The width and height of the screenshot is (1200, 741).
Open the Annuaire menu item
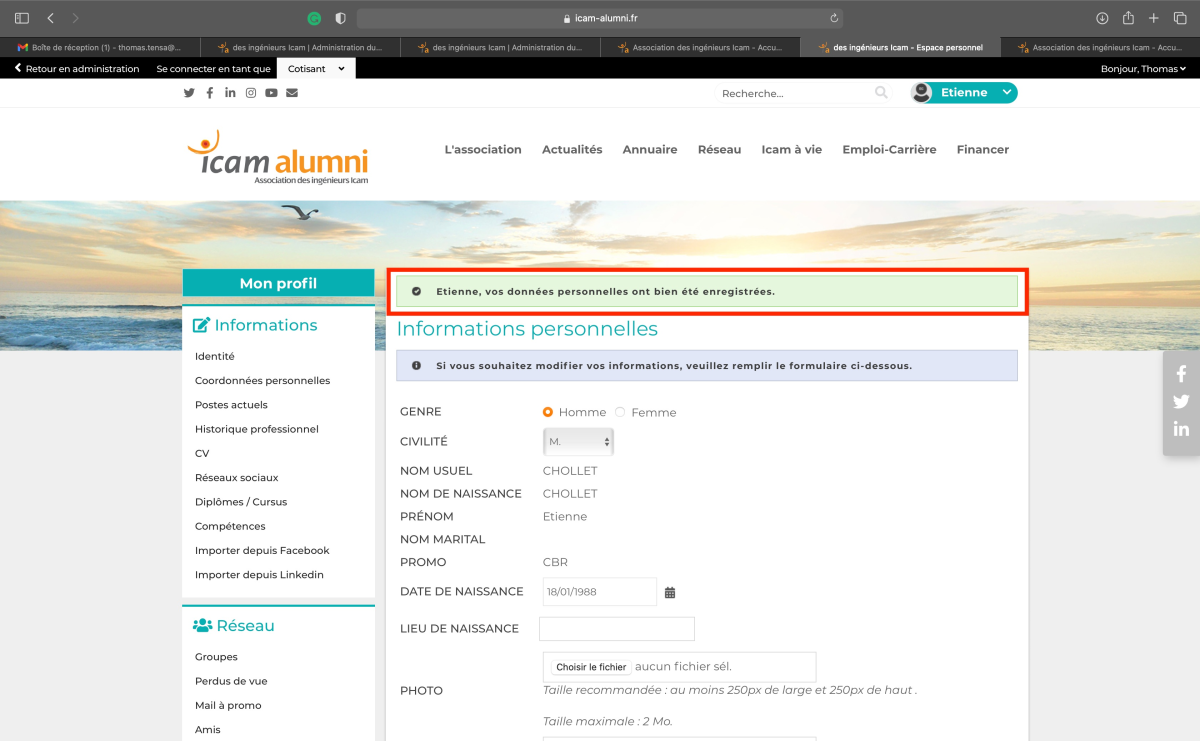tap(649, 150)
